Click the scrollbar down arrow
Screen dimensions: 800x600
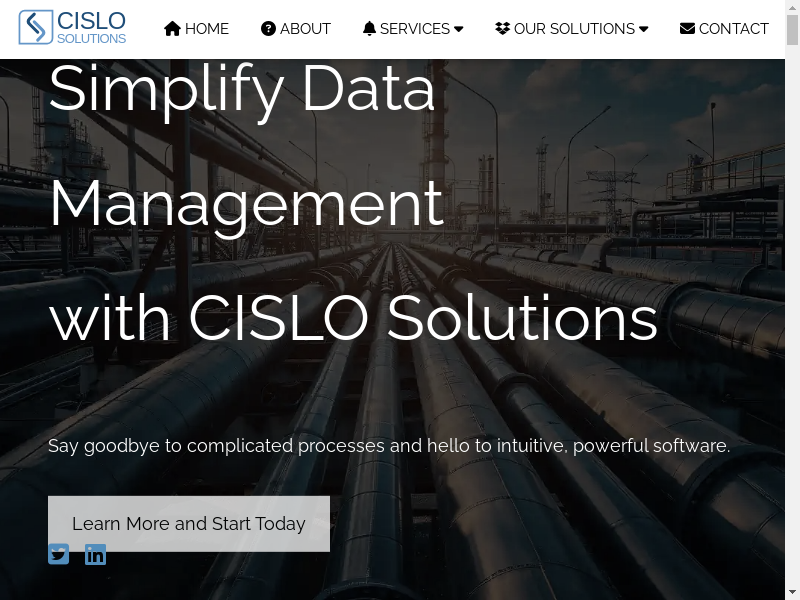[x=792, y=592]
